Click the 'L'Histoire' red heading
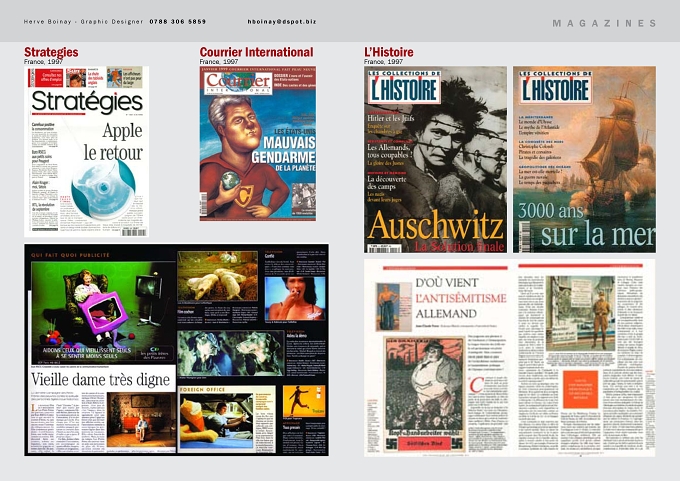The width and height of the screenshot is (680, 481). pyautogui.click(x=389, y=52)
